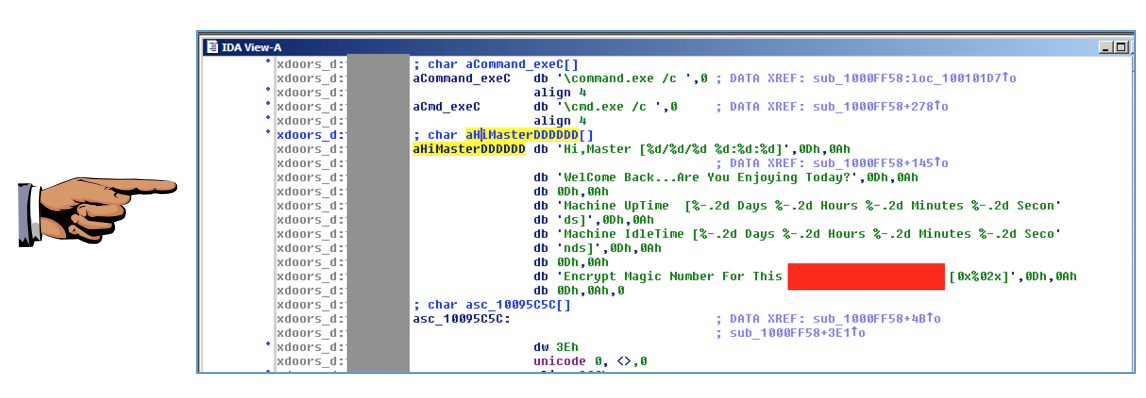
Task: Click the aCmd_exeC label name
Action: [447, 107]
